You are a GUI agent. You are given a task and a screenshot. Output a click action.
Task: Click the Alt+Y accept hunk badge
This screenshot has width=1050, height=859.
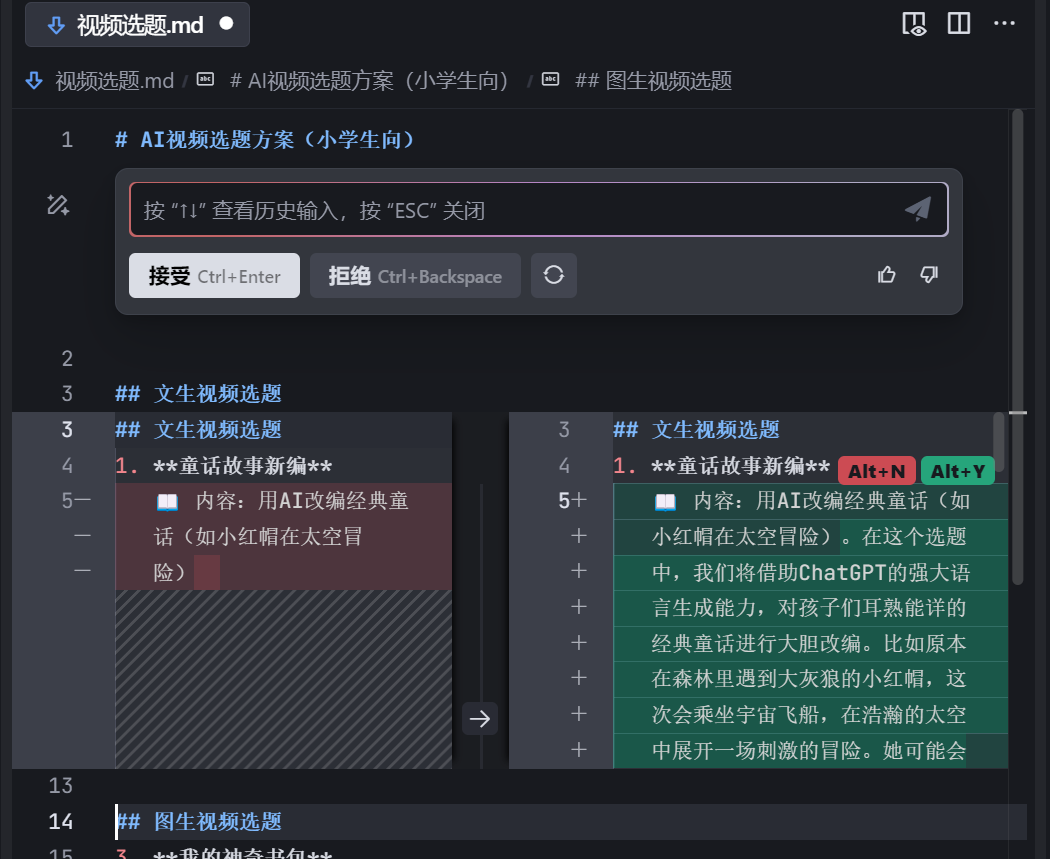pos(958,471)
